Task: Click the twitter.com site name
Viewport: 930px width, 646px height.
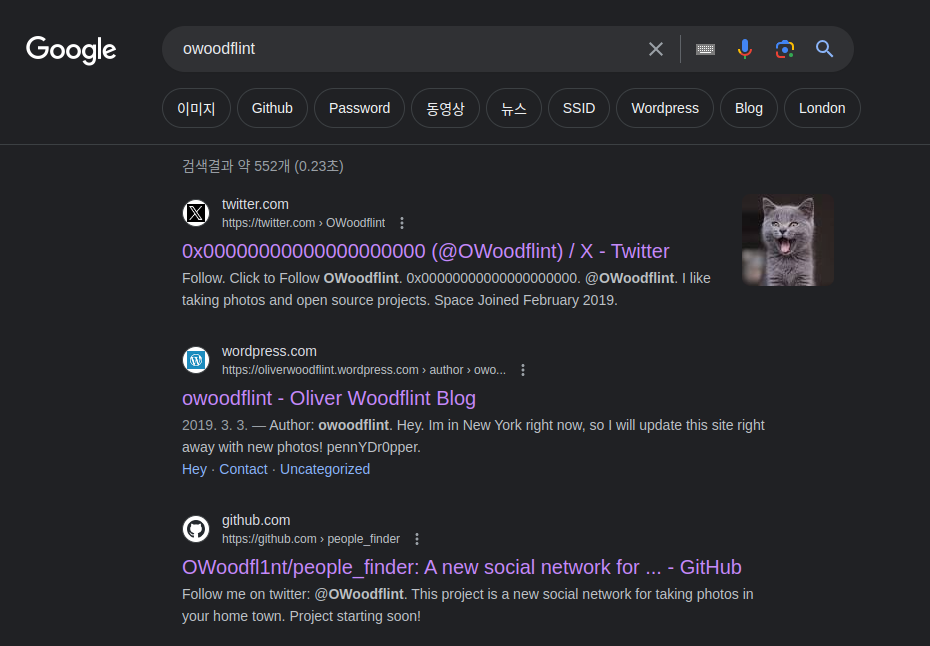Action: click(255, 204)
